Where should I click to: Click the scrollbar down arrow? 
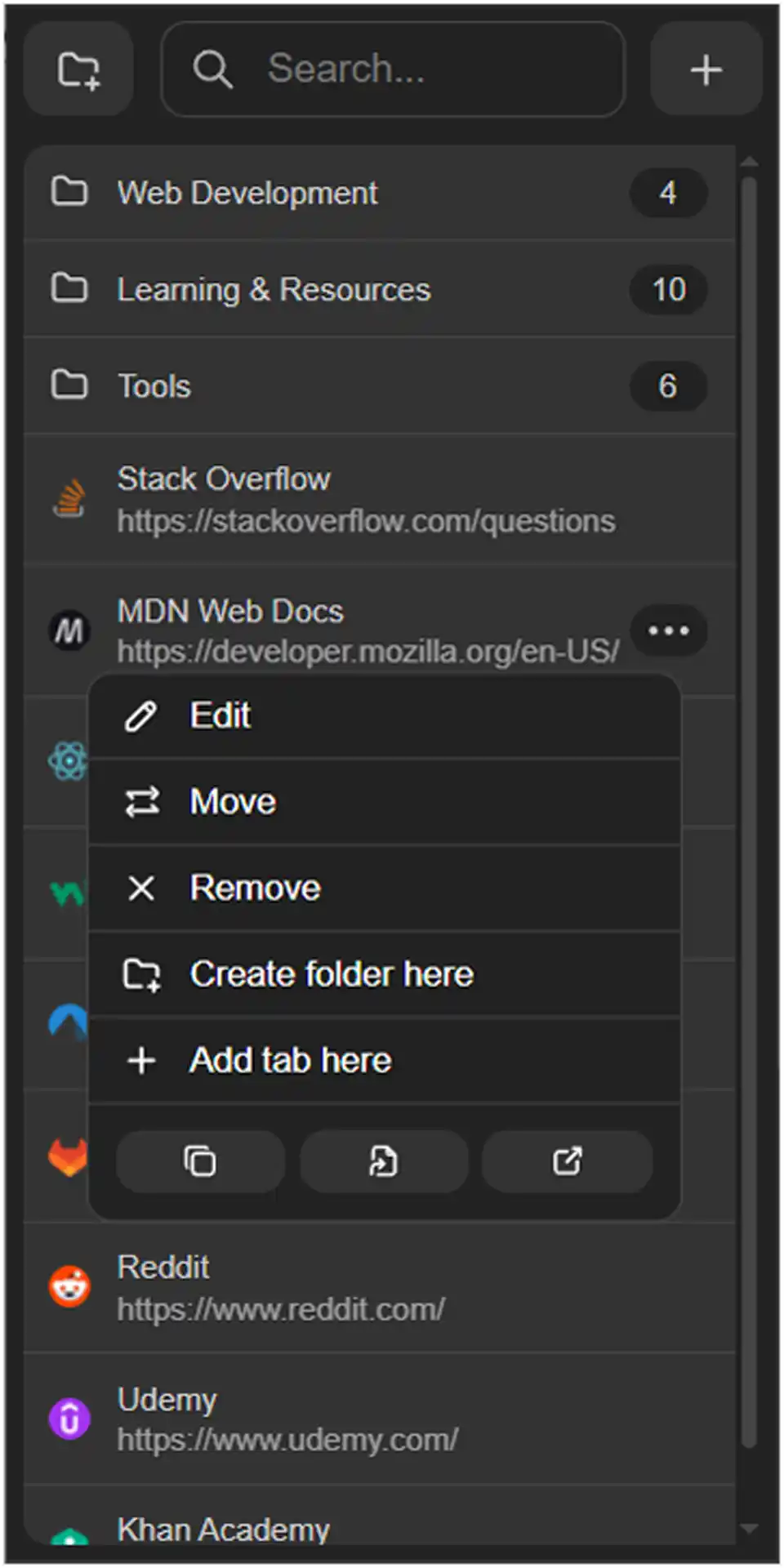tap(750, 1526)
